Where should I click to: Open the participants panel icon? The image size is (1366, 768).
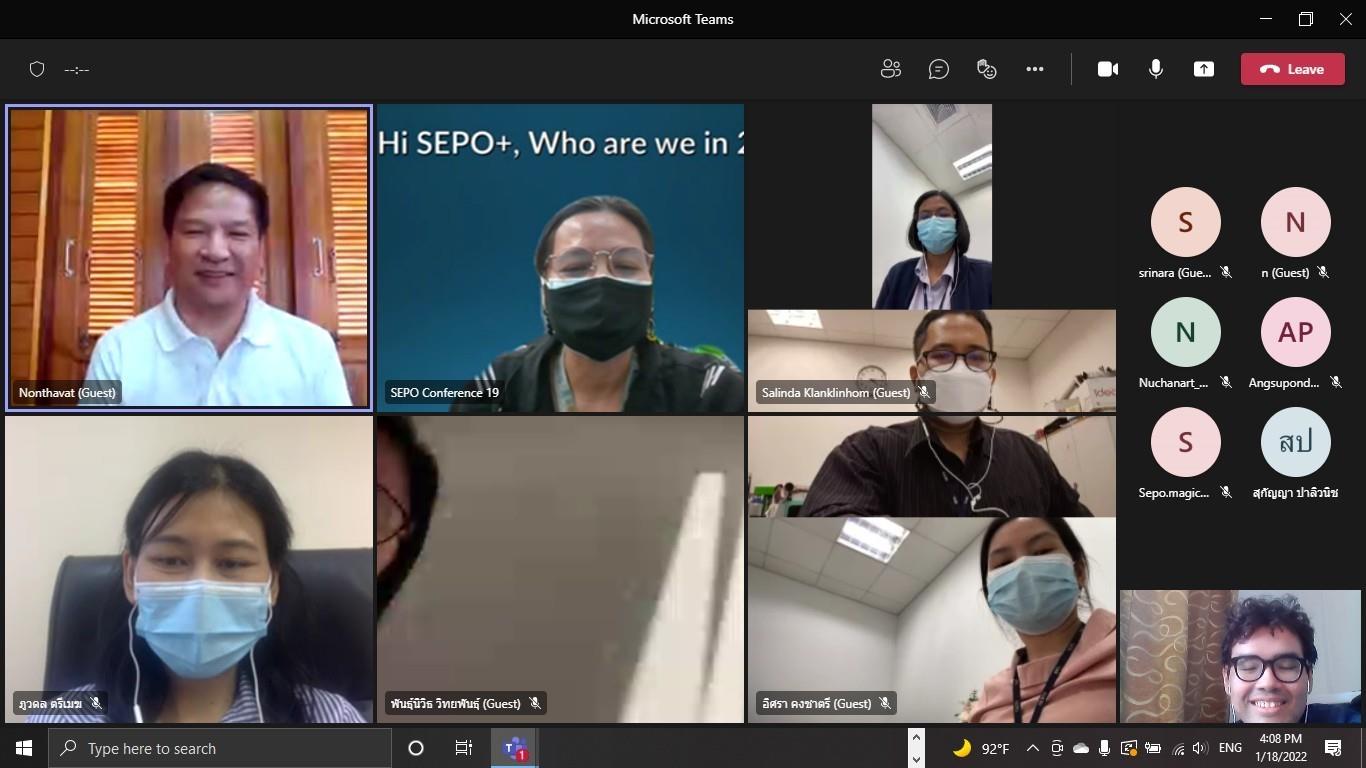(890, 69)
